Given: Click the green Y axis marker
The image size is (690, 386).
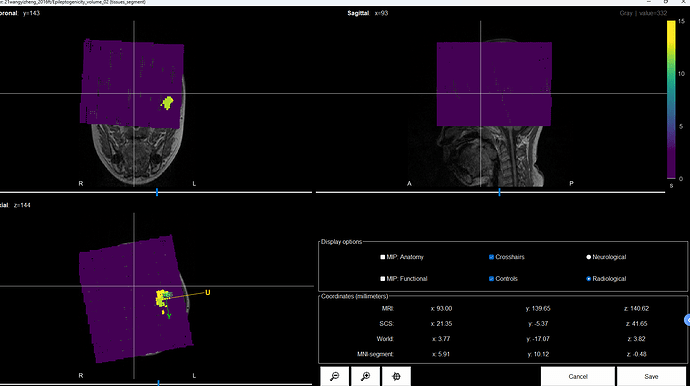Looking at the screenshot, I should tap(169, 316).
